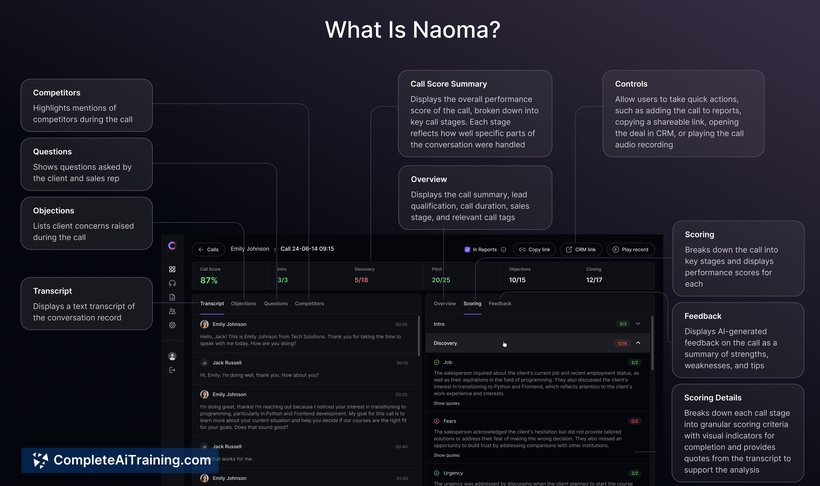
Task: Click Jack Russell's avatar at 00:10
Action: pyautogui.click(x=204, y=363)
